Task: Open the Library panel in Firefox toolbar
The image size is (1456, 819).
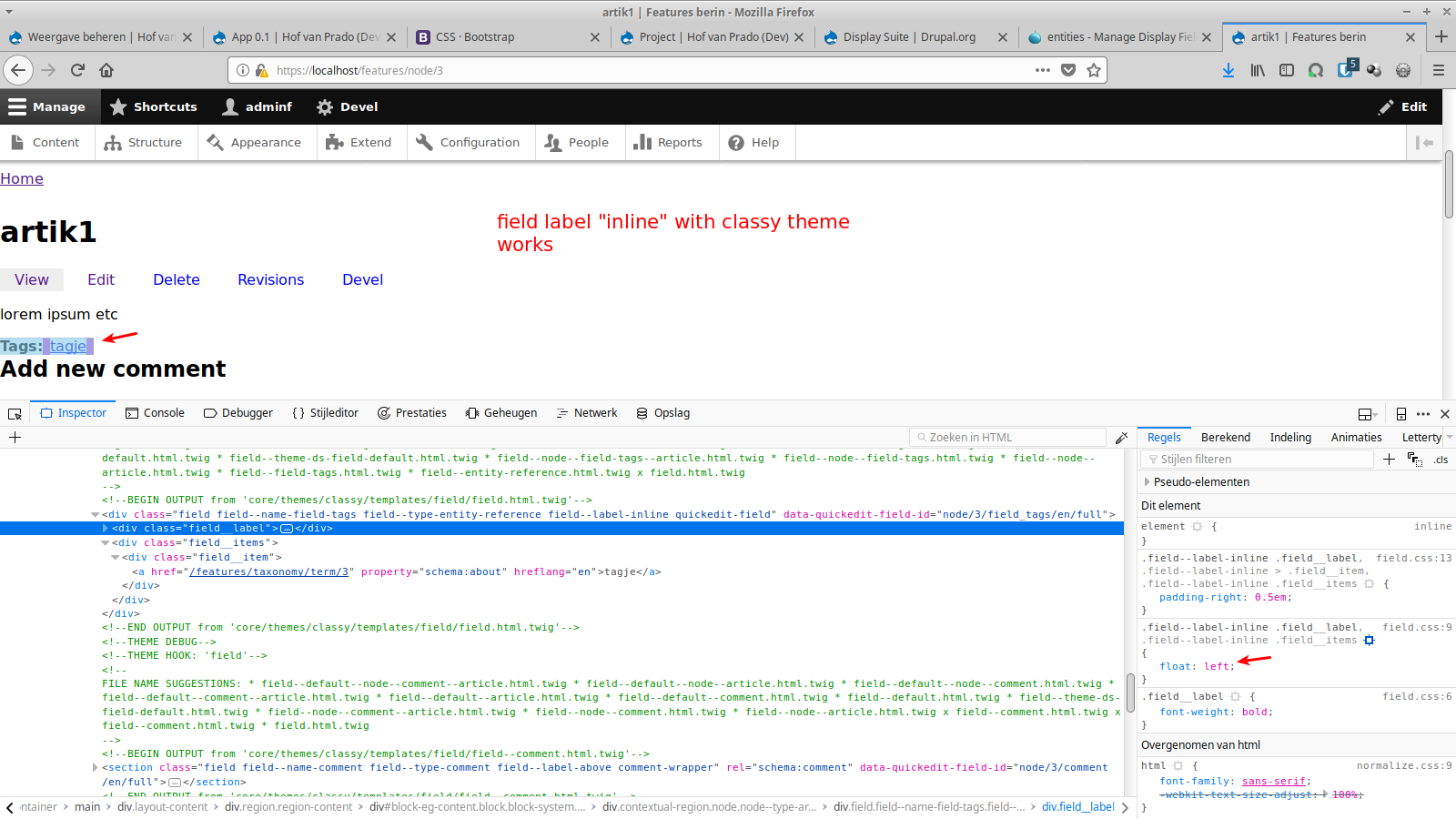Action: [1258, 70]
